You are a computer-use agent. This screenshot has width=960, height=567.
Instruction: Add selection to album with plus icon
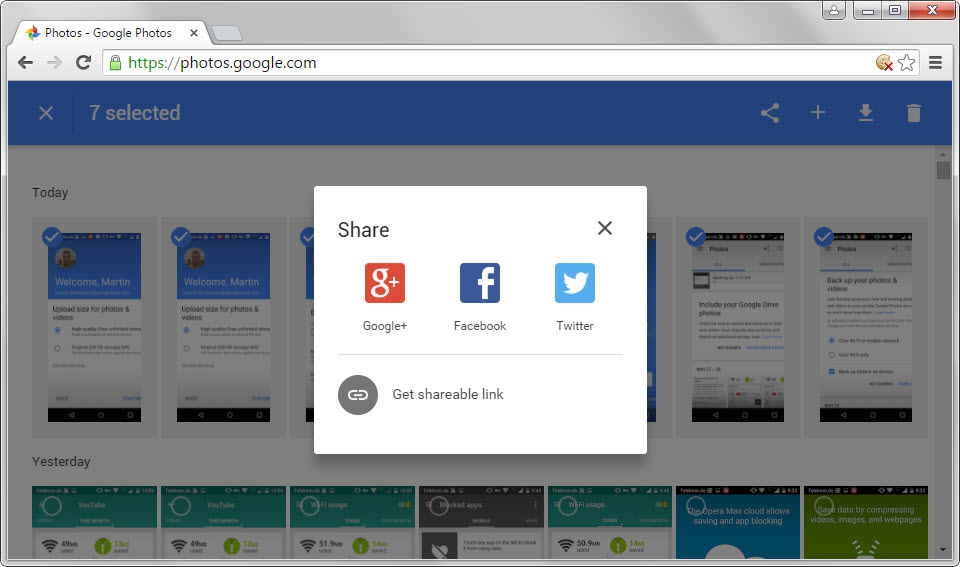[818, 113]
